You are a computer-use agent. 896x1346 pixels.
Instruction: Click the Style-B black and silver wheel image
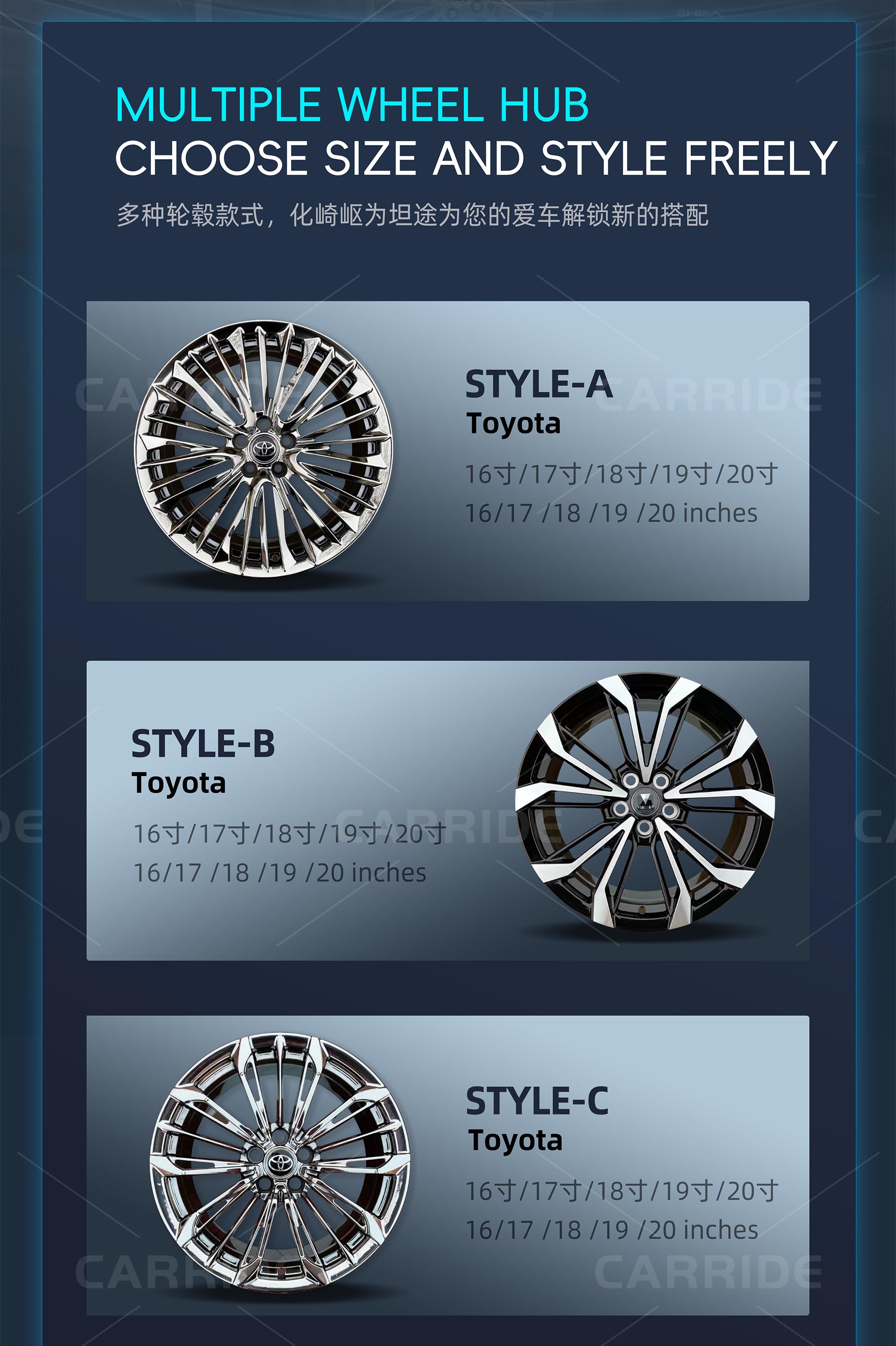644,802
